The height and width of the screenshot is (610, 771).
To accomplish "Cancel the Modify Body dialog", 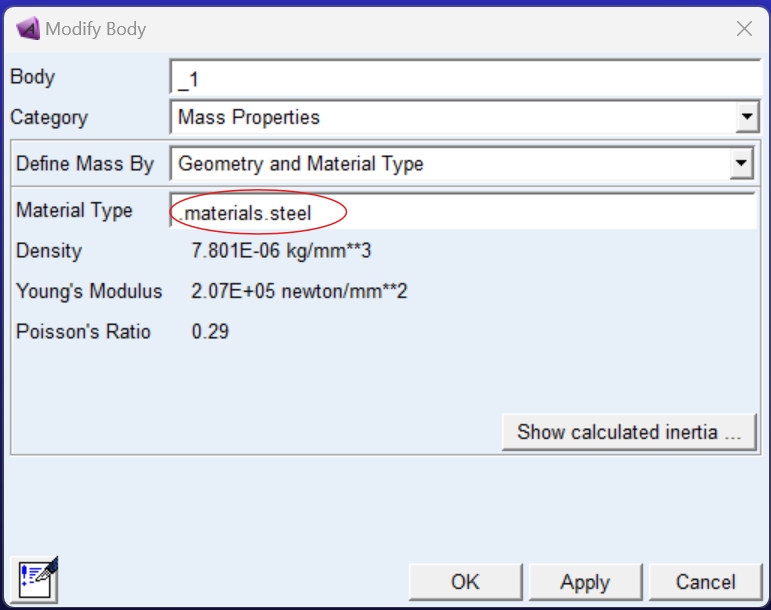I will tap(706, 582).
